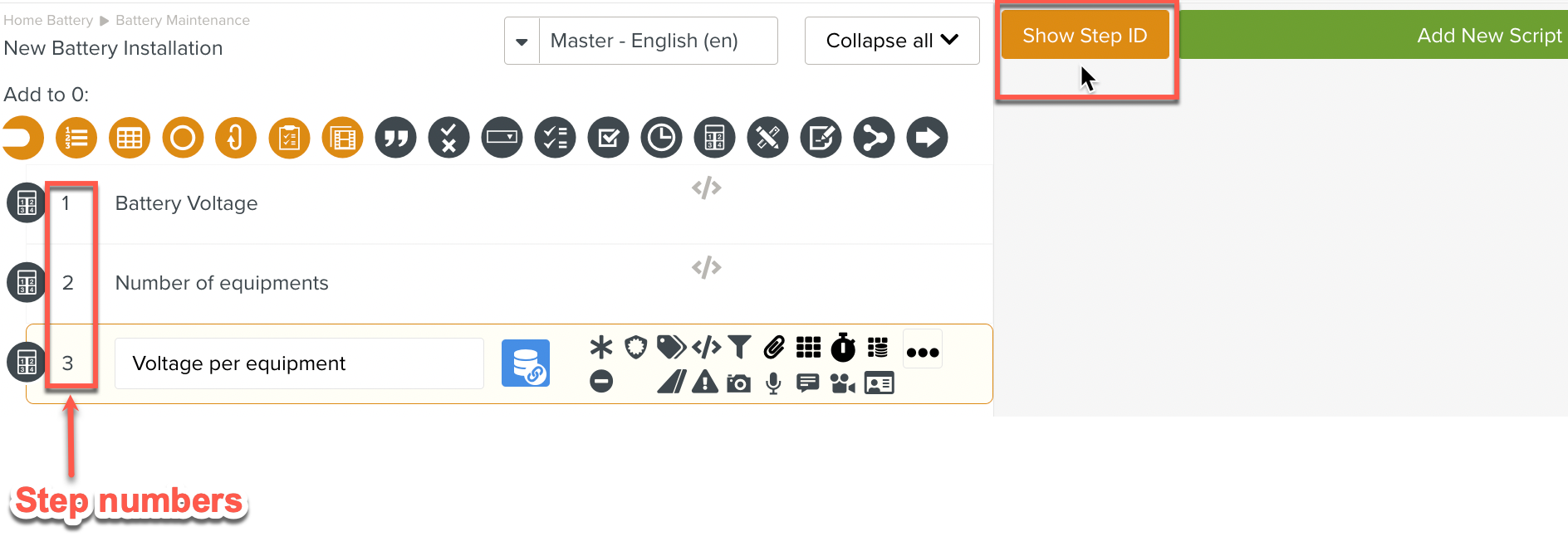1568x551 pixels.
Task: Click the blue database link icon
Action: coord(525,363)
